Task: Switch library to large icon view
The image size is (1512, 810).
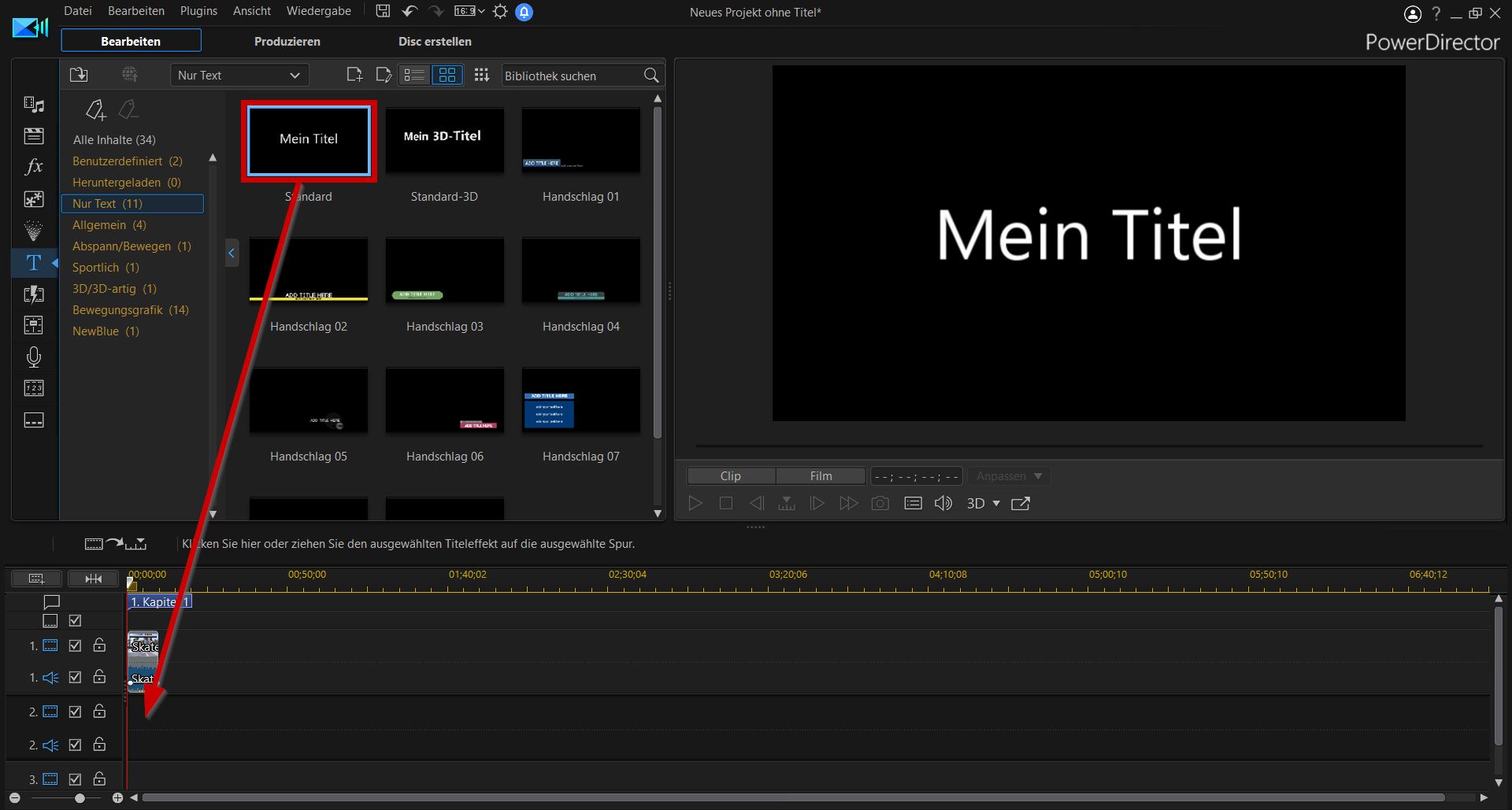Action: point(447,76)
